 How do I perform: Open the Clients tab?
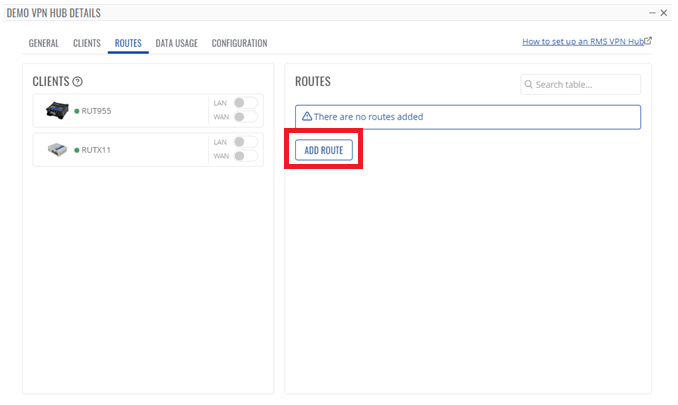click(x=87, y=43)
